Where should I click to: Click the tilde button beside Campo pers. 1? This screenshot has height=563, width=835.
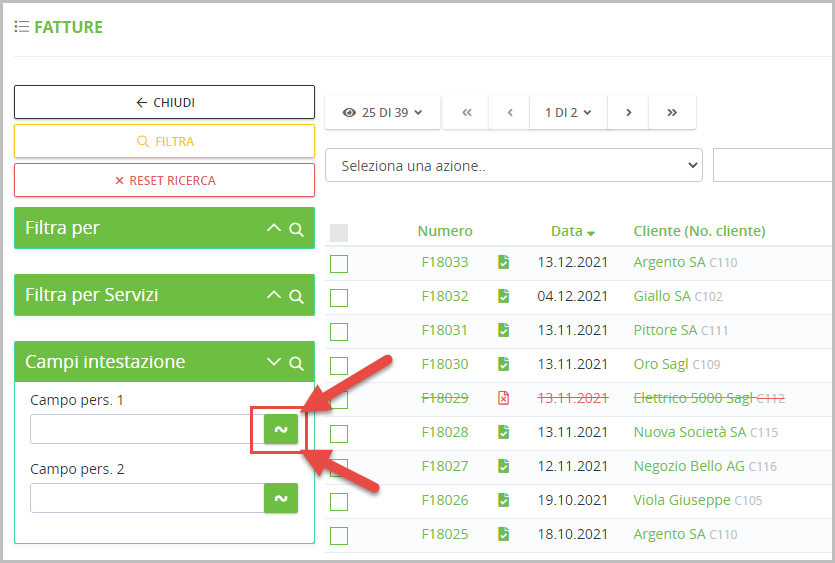(x=281, y=429)
